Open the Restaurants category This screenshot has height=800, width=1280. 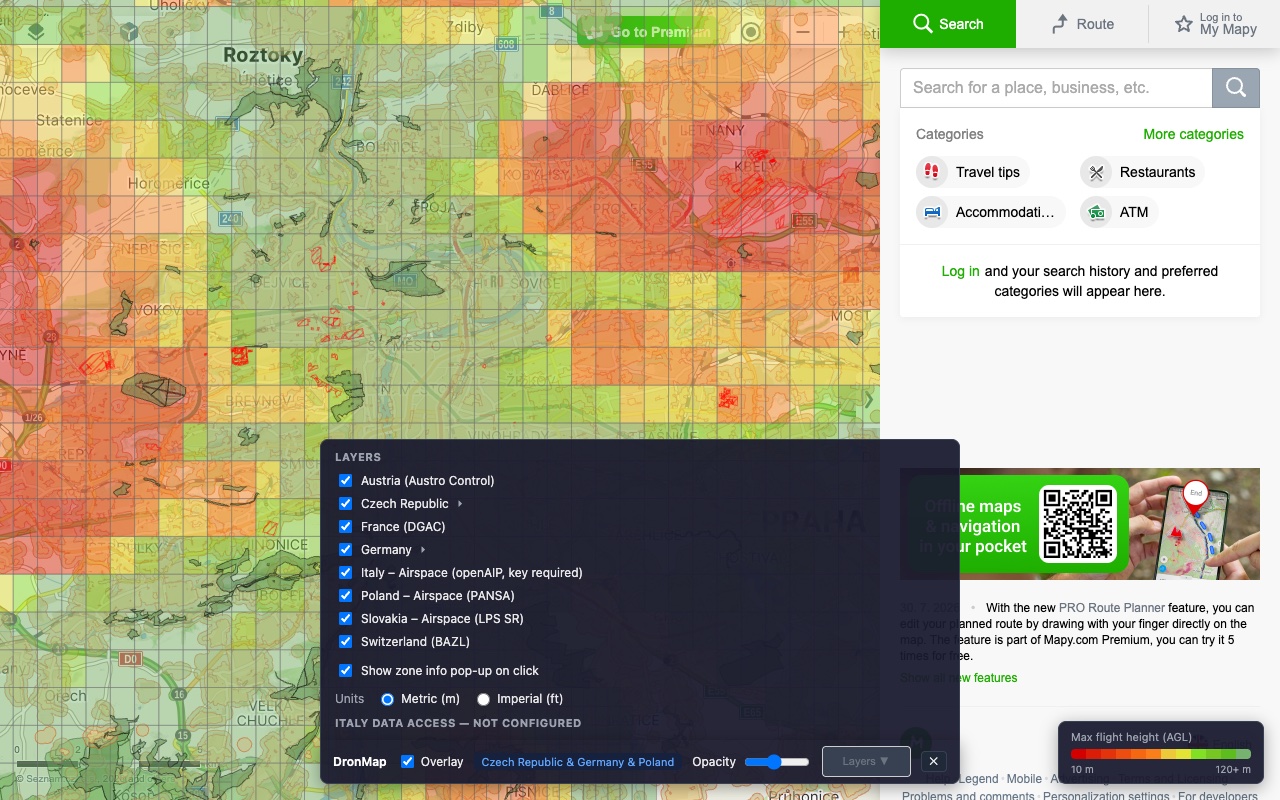pyautogui.click(x=1141, y=172)
